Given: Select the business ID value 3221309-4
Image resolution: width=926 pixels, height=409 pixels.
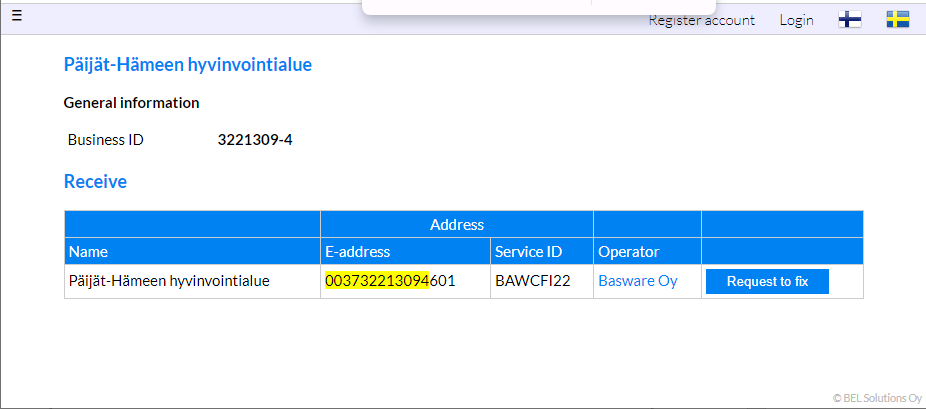Looking at the screenshot, I should click(255, 140).
